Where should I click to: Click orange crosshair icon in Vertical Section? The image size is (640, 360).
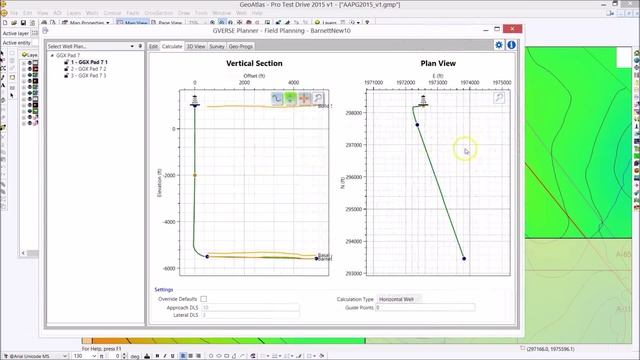click(x=304, y=98)
